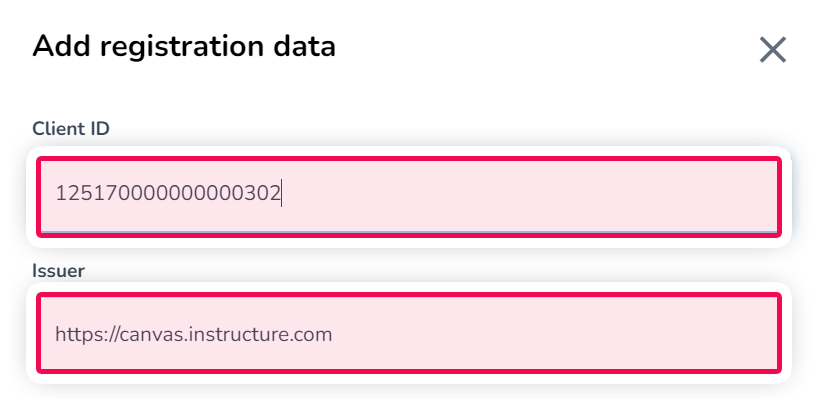Viewport: 839px width, 399px height.
Task: Click the Issuer field label
Action: point(58,271)
